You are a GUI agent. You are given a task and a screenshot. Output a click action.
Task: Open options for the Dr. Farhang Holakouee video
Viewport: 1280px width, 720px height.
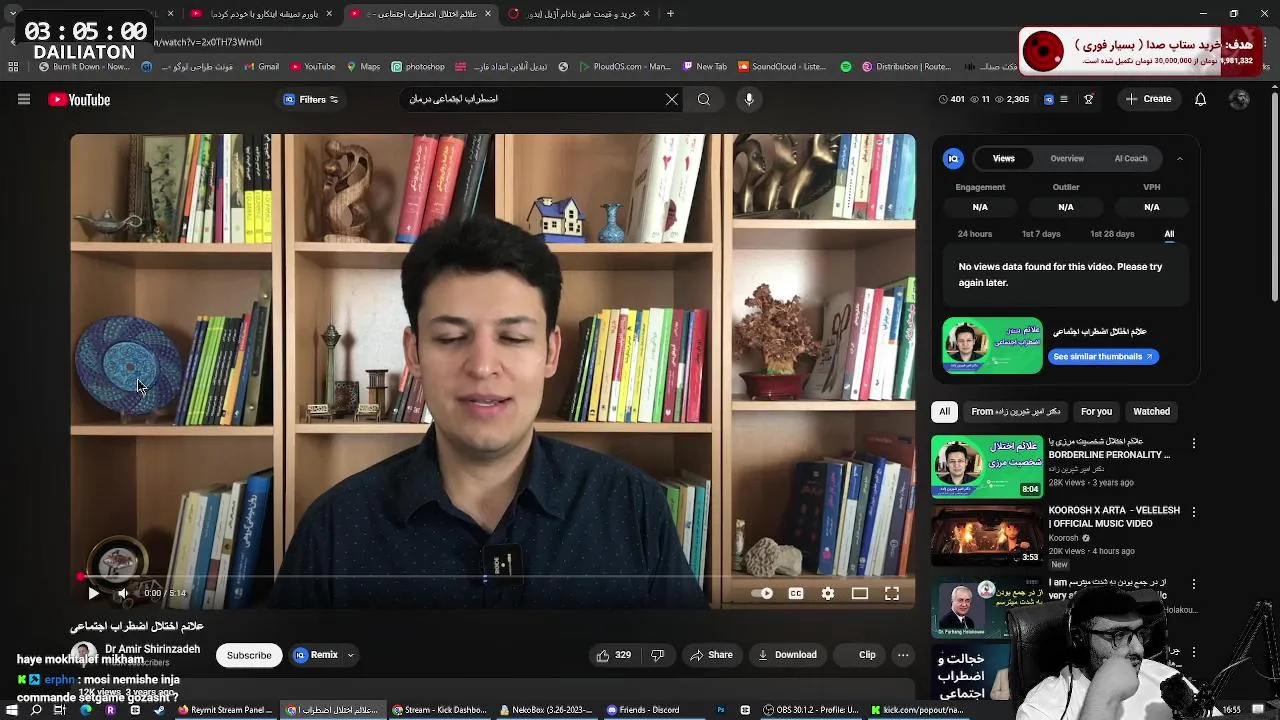pos(1193,583)
